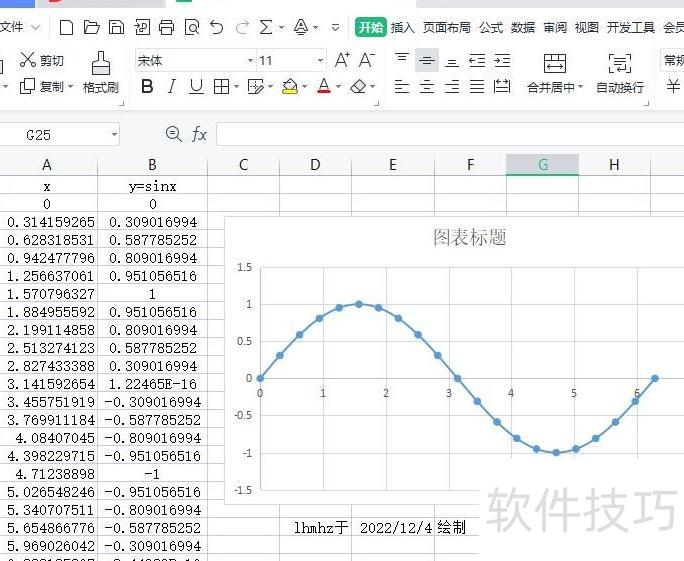Viewport: 684px width, 561px height.
Task: Click the font color red A swatch
Action: click(x=323, y=87)
